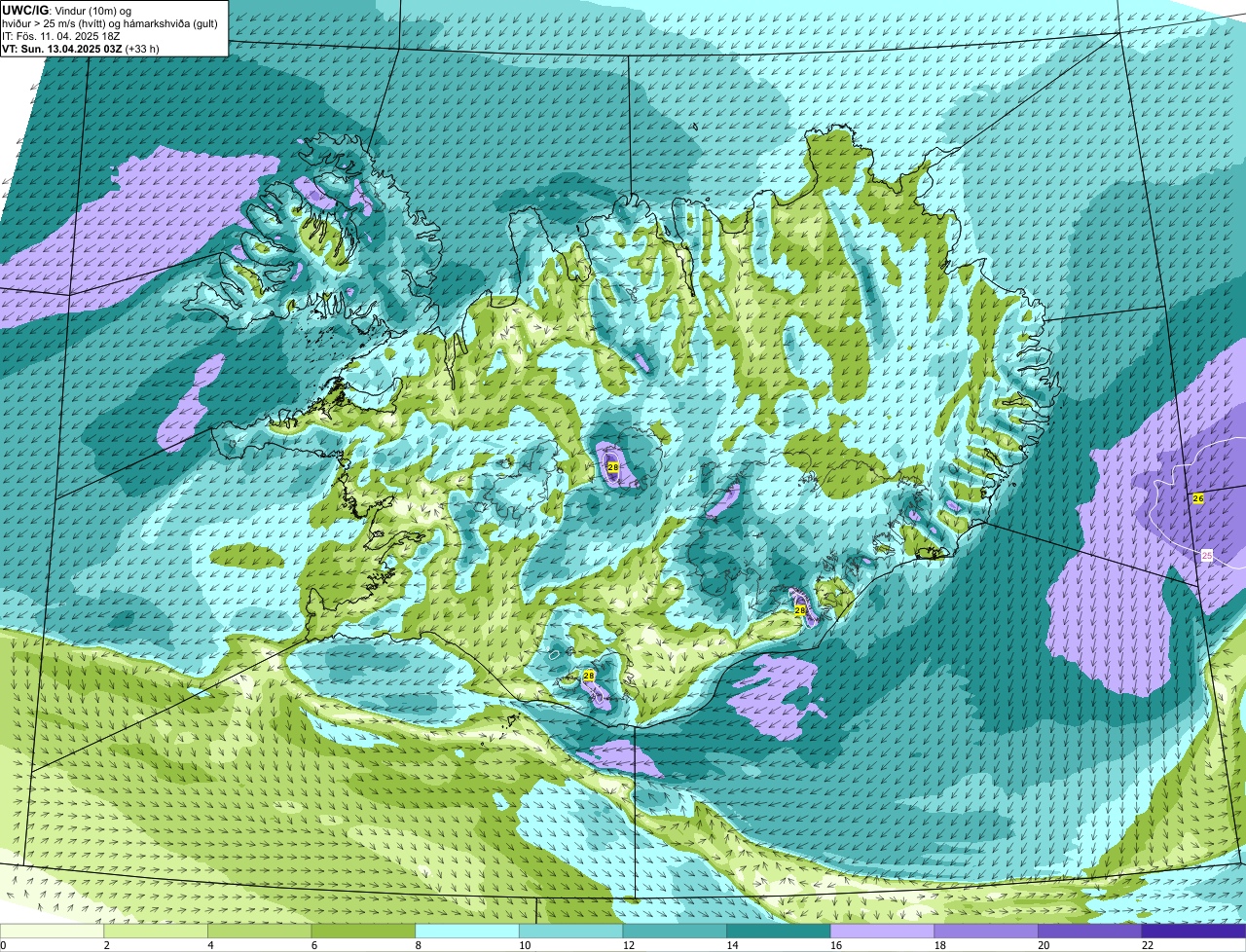The height and width of the screenshot is (952, 1246).
Task: Choose the 10–12 m/s light turquoise legend swatch
Action: pyautogui.click(x=570, y=931)
